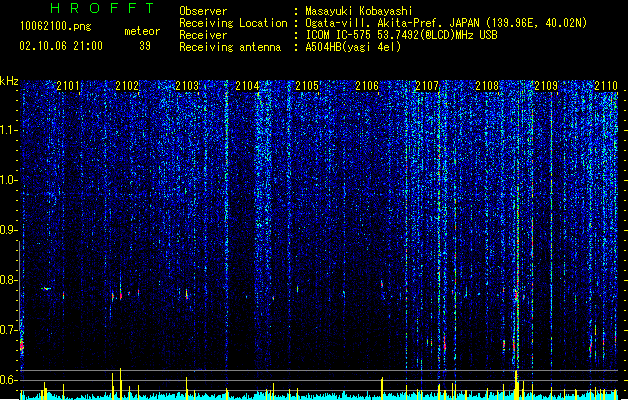Viewport: 629px width, 400px height.
Task: Click the meteor label
Action: (142, 31)
